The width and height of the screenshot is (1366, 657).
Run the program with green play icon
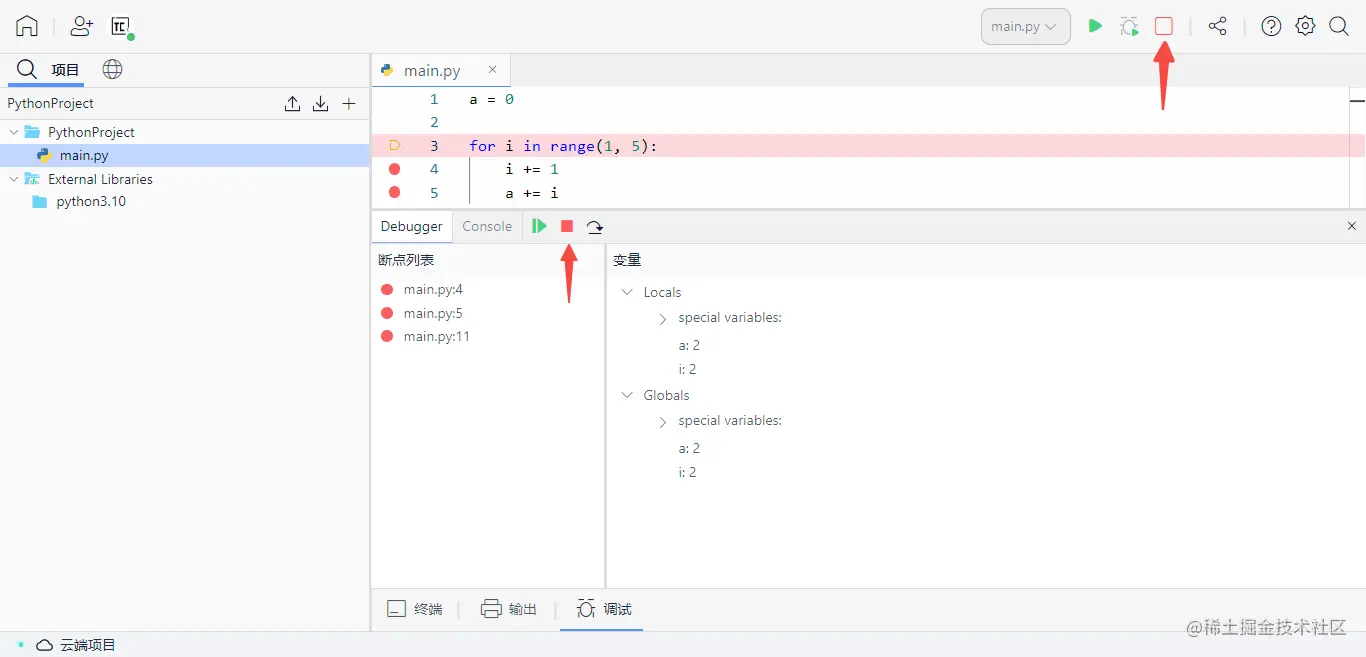(x=1095, y=26)
